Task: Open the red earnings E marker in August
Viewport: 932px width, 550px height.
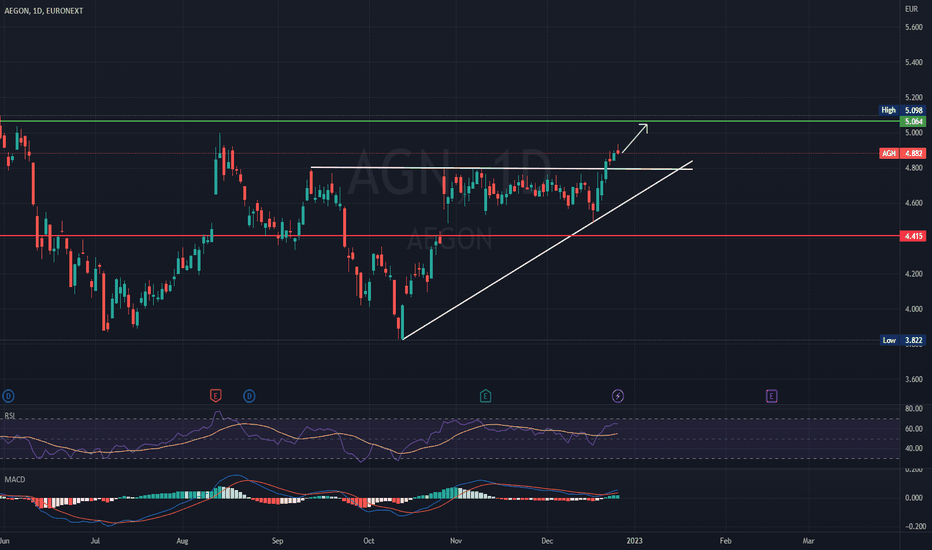Action: (216, 395)
